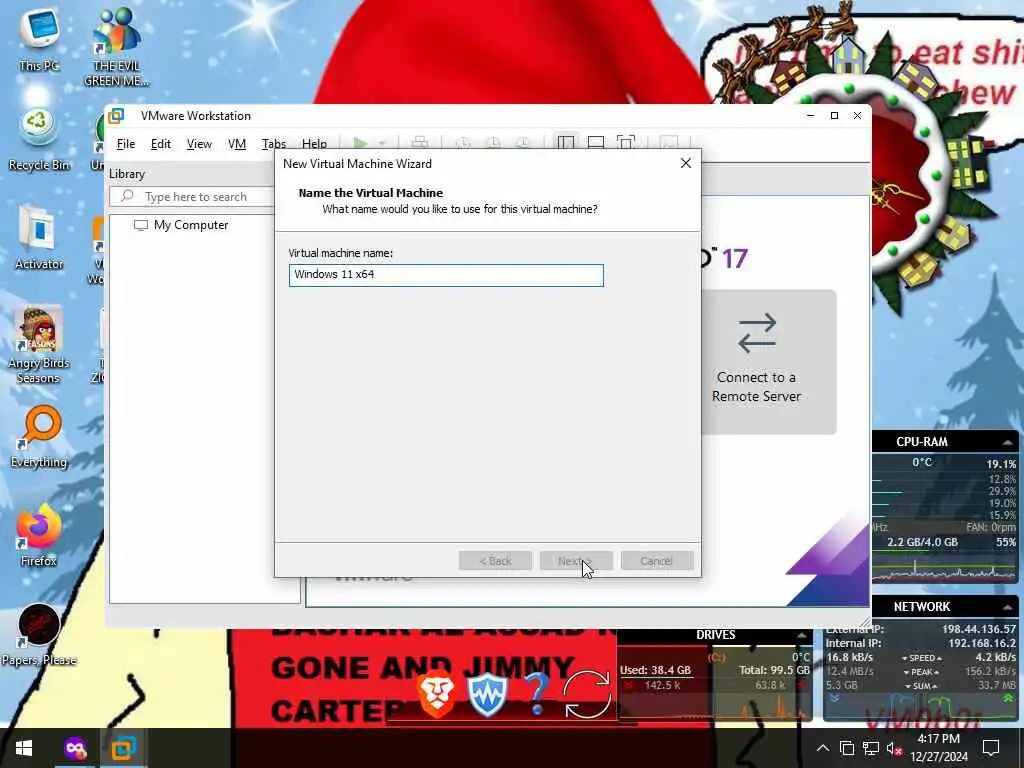This screenshot has width=1024, height=768.
Task: Open the Recycle Bin desktop icon
Action: (x=39, y=138)
